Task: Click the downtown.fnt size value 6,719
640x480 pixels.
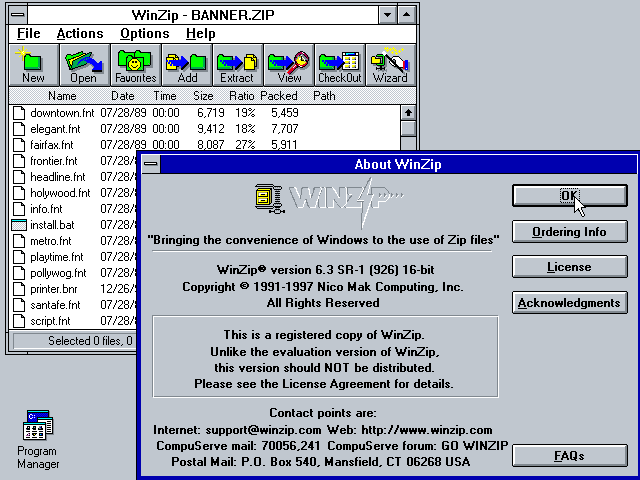Action: click(x=211, y=113)
